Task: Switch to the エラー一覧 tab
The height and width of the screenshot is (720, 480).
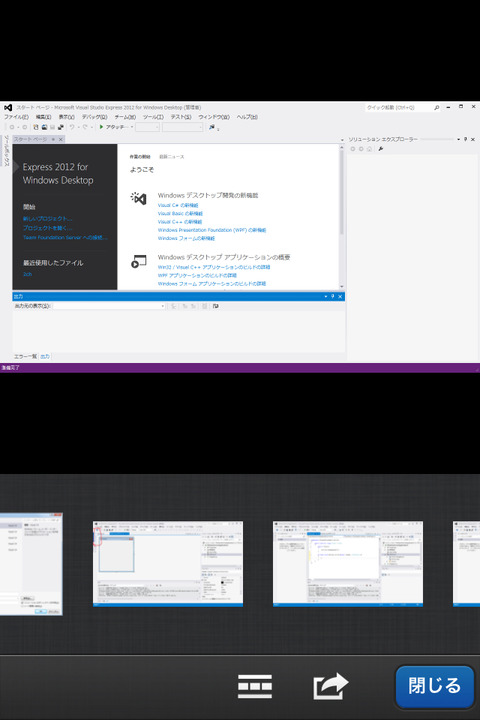Action: pos(25,356)
